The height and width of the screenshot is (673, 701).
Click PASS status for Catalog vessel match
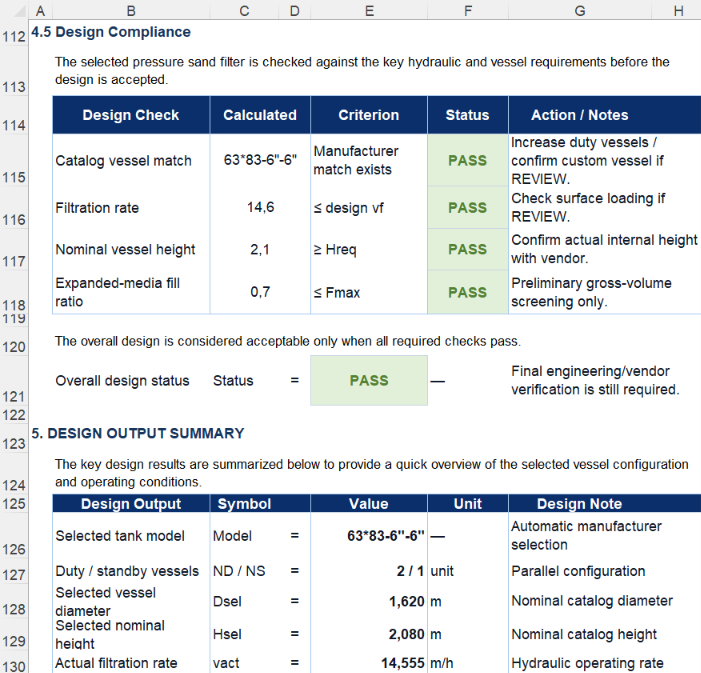pyautogui.click(x=468, y=161)
